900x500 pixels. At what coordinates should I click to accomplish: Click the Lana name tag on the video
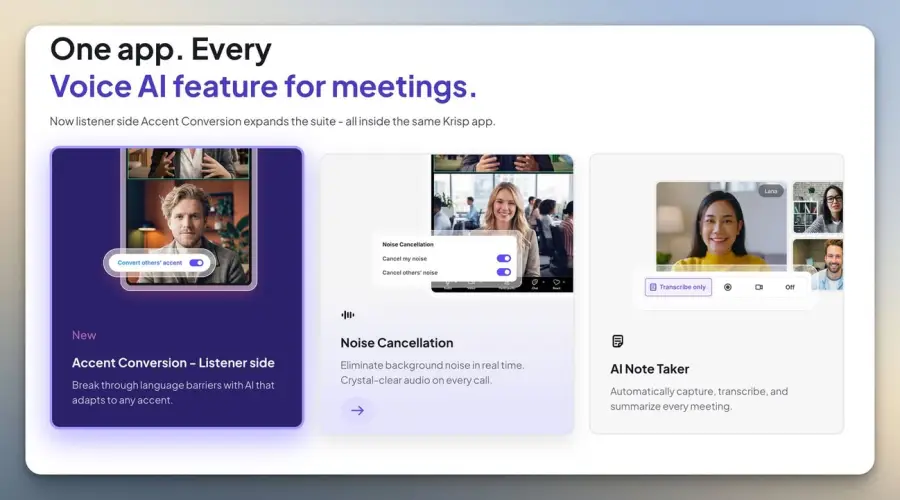pyautogui.click(x=770, y=191)
